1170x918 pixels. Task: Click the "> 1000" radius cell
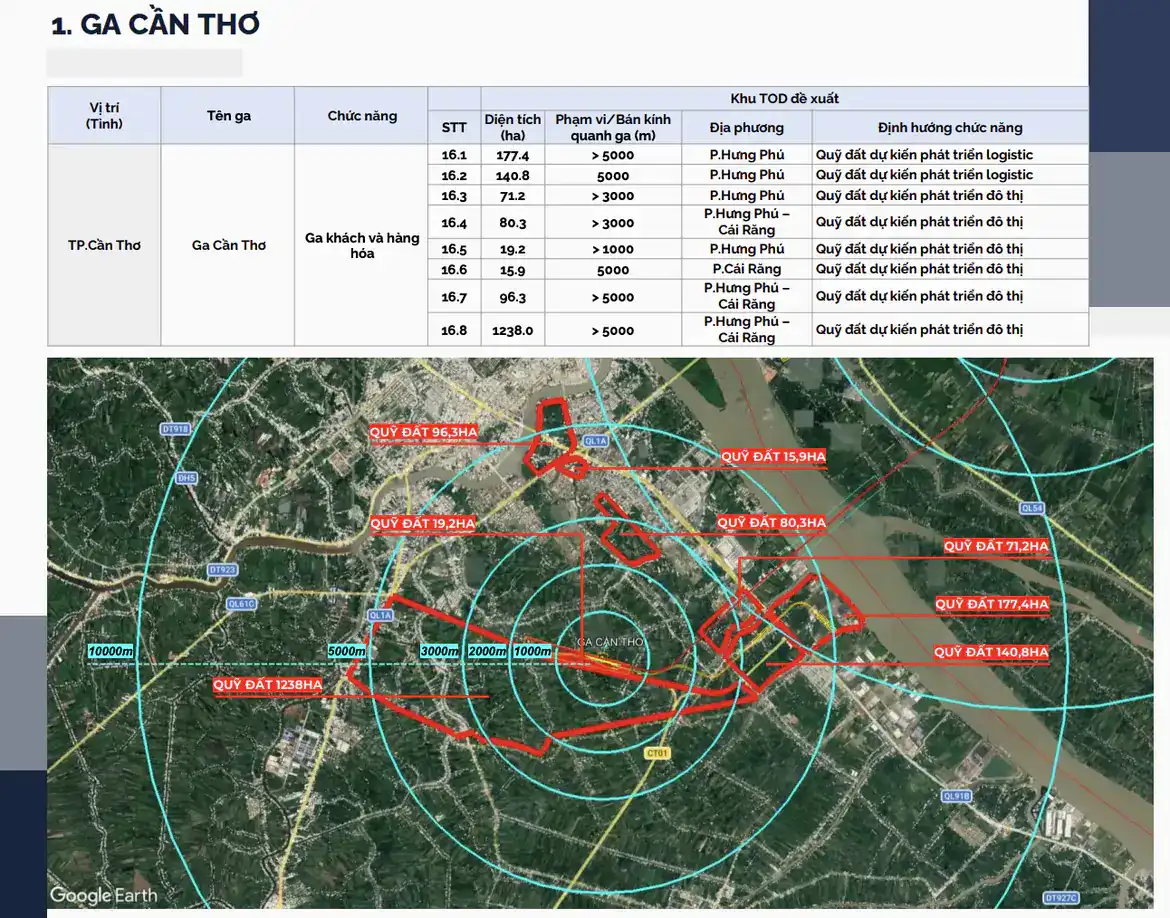click(613, 249)
